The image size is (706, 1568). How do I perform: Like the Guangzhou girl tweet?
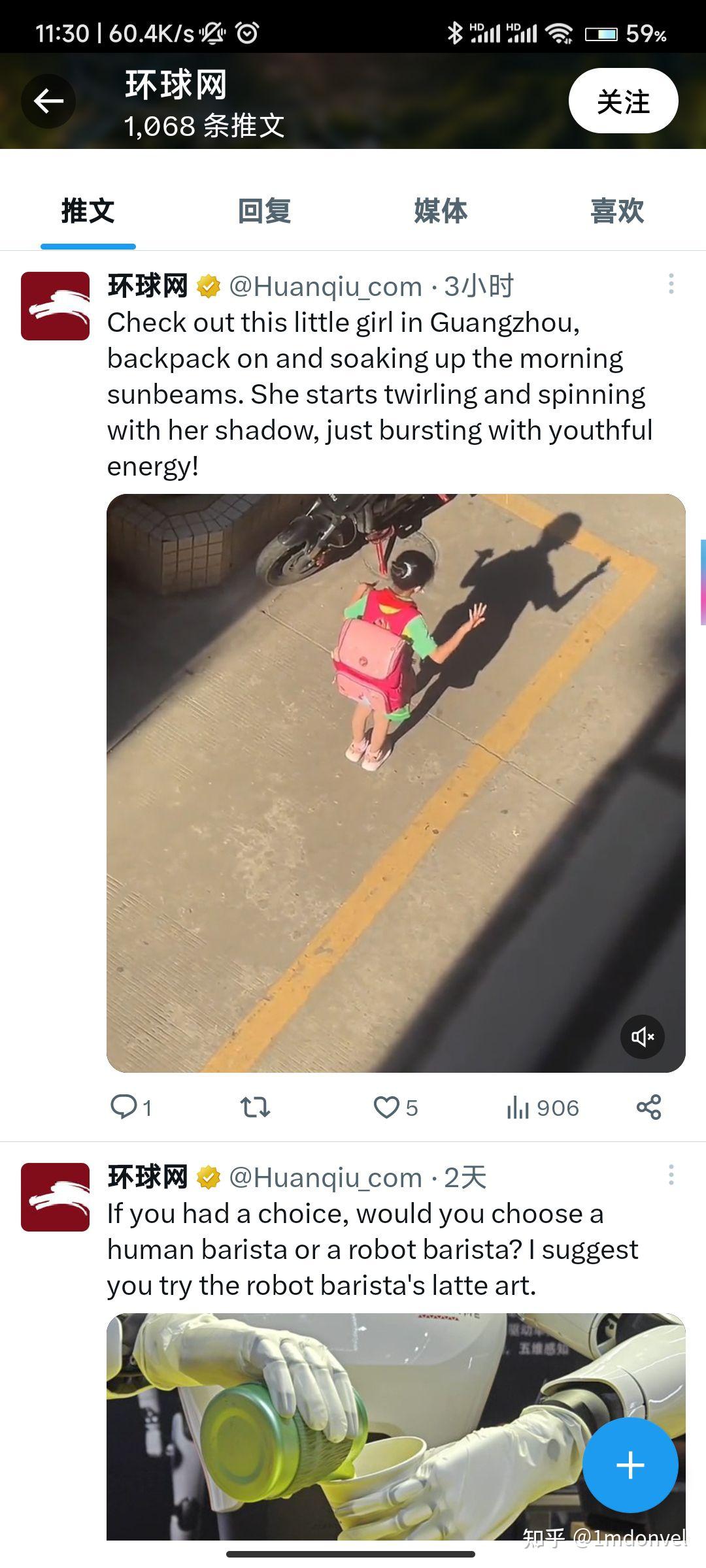pyautogui.click(x=386, y=1107)
